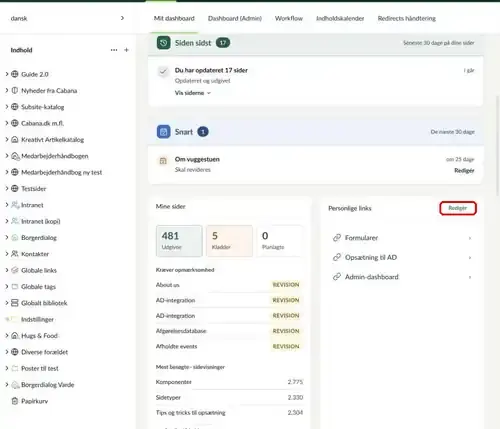This screenshot has width=500, height=429.
Task: Click the contacts icon beside Kontakter
Action: [x=15, y=254]
